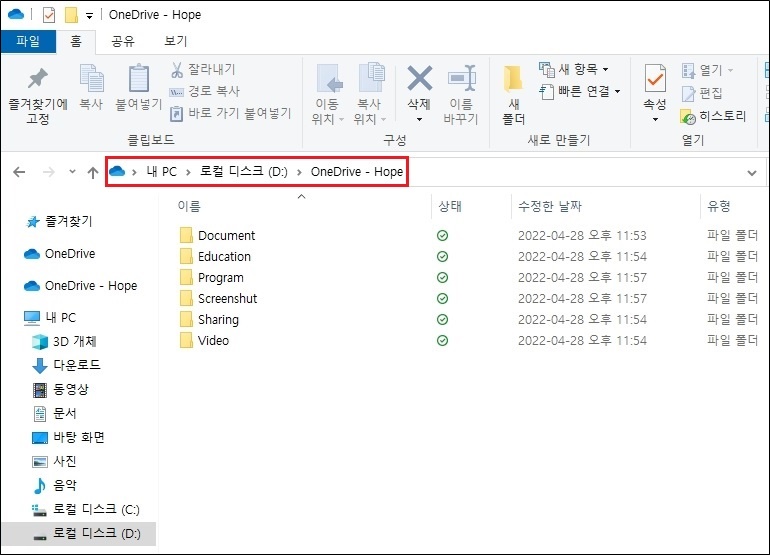Open Move To (이동 위치) dropdown

click(x=328, y=111)
